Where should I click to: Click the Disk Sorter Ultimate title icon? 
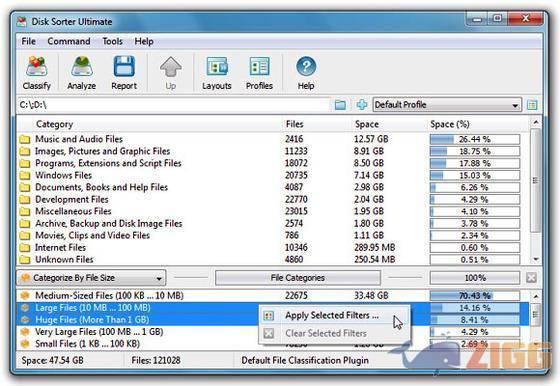pos(22,21)
